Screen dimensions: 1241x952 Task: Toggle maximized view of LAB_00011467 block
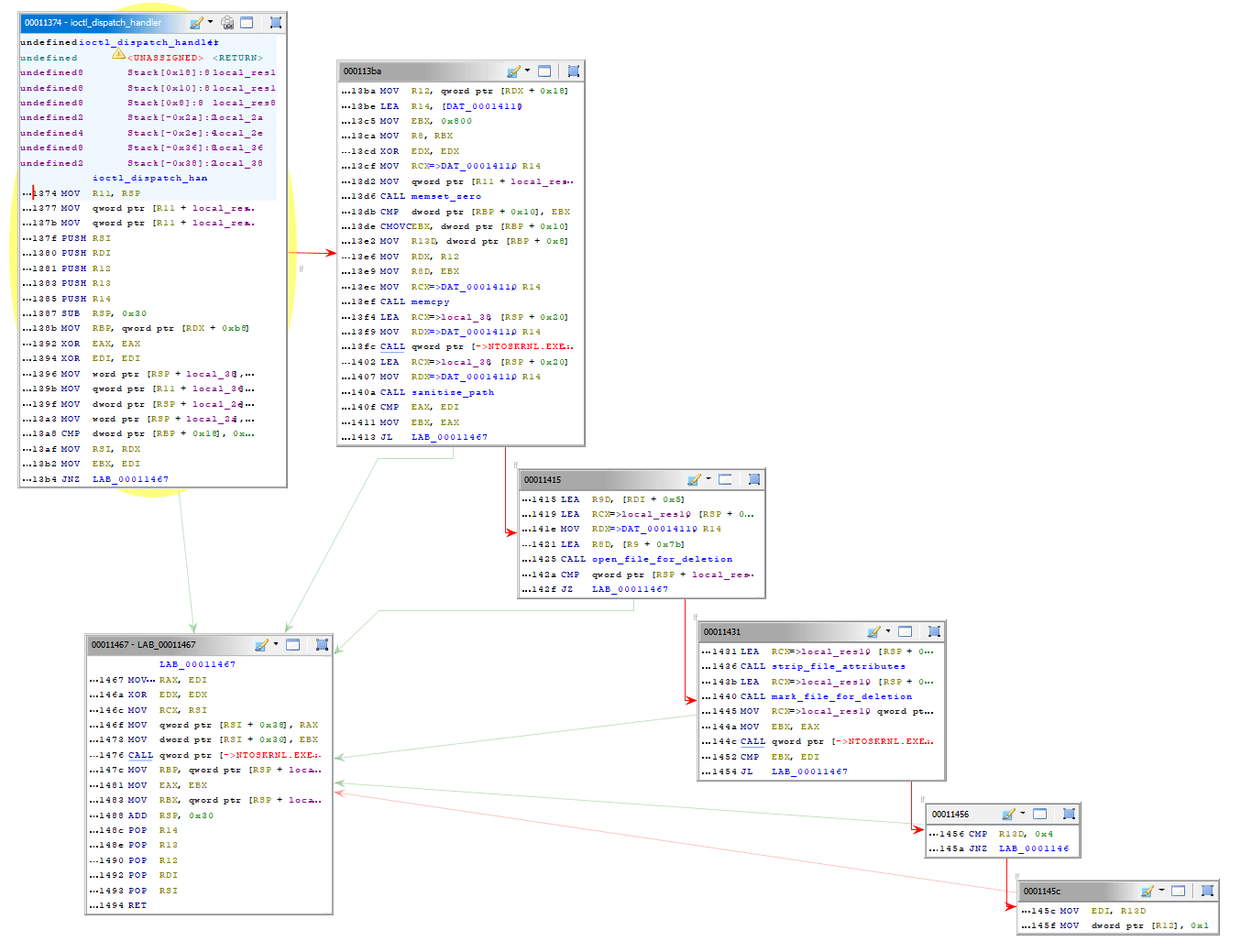pos(292,645)
